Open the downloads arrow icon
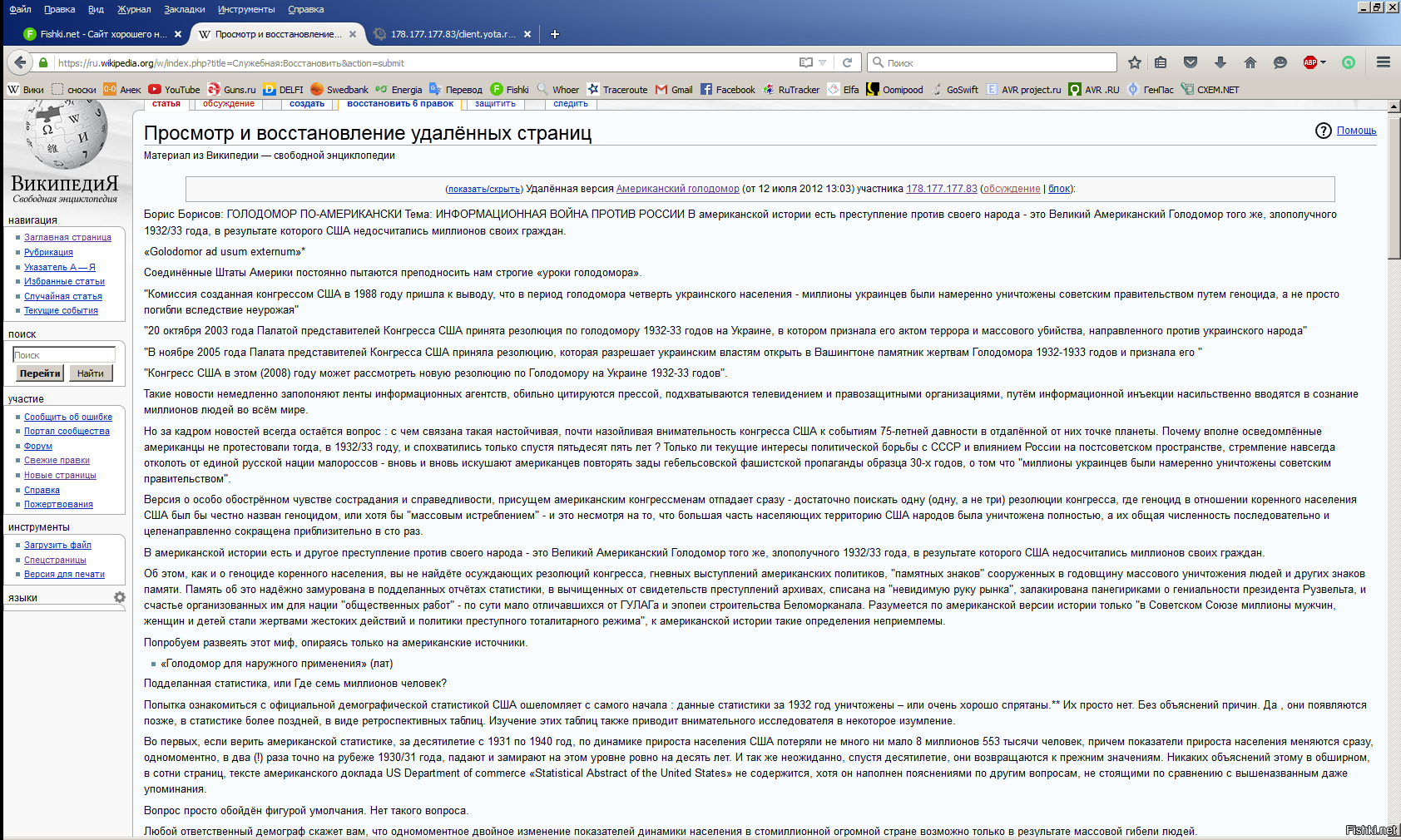 [x=1220, y=62]
